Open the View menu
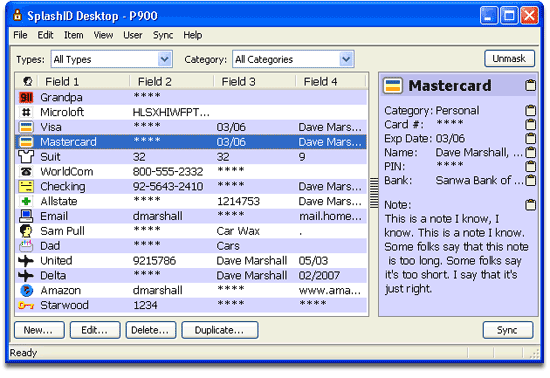Screen dimensions: 550x378 tap(103, 35)
